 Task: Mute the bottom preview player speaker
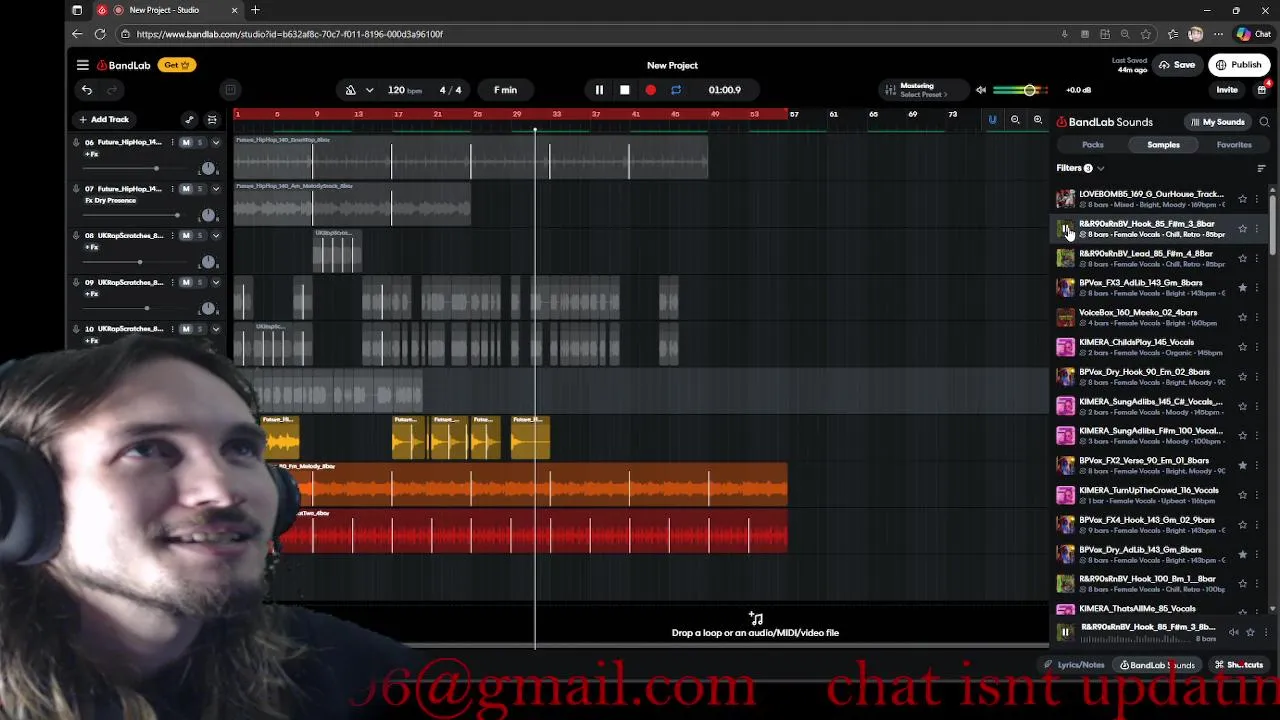tap(1233, 632)
